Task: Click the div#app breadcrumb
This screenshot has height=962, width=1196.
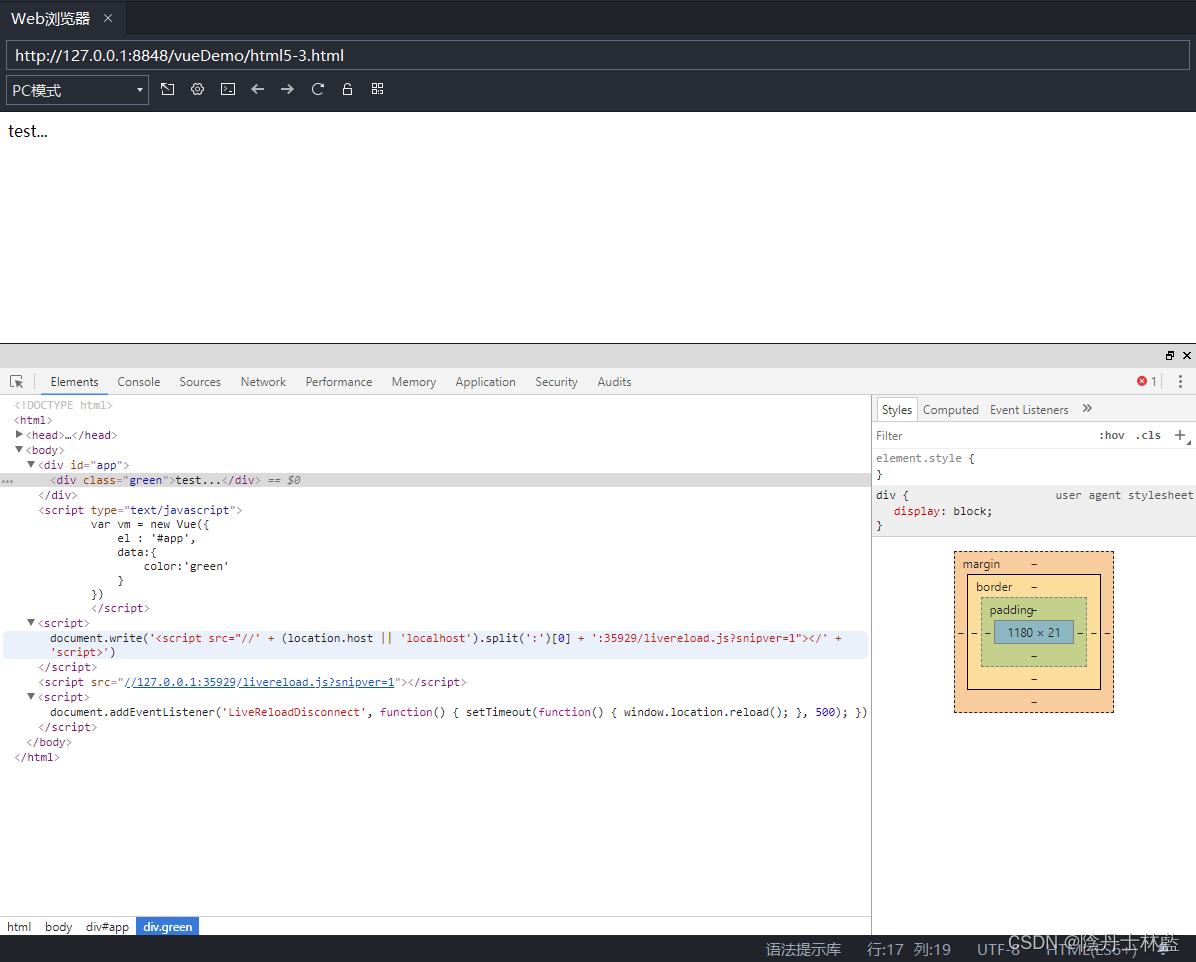Action: coord(108,927)
